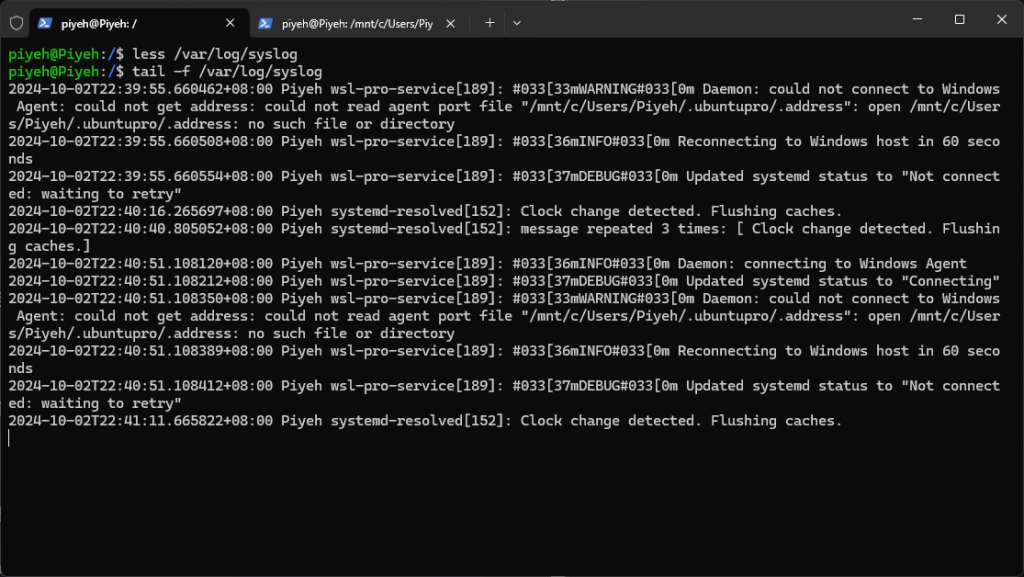Select the "piyeh@Piyeh: /" tab

[139, 23]
